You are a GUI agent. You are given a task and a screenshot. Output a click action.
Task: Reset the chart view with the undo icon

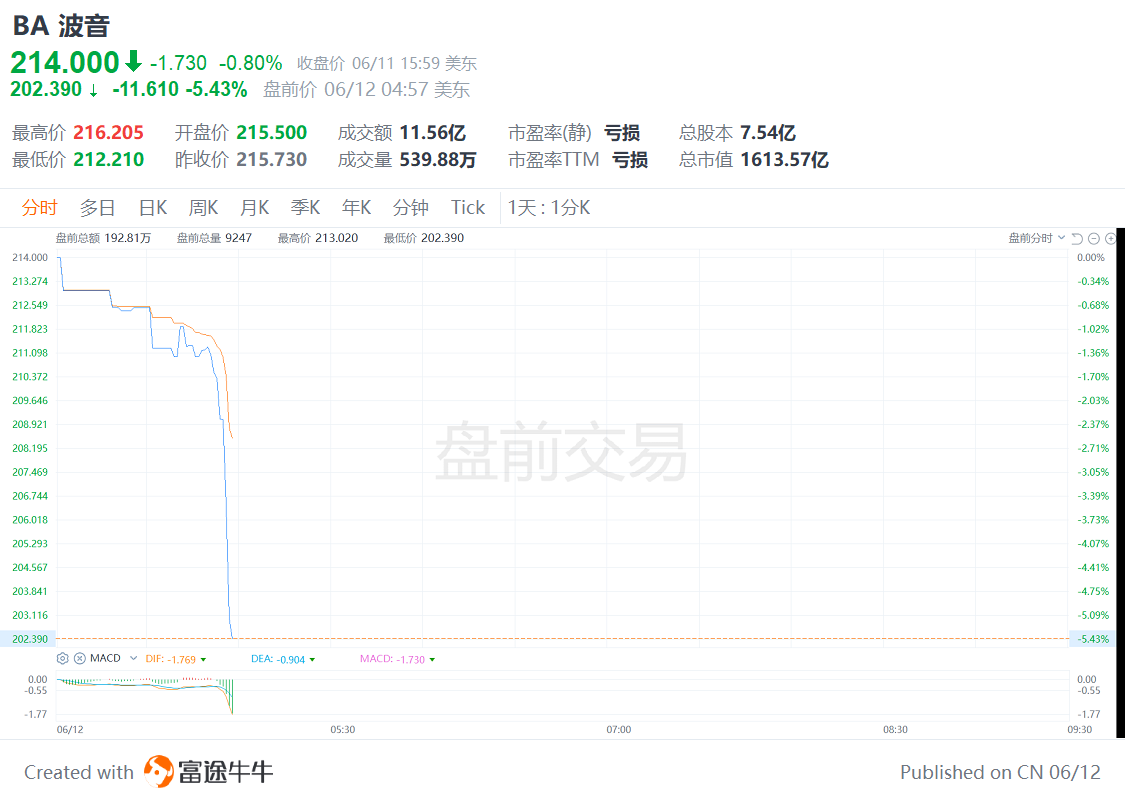pyautogui.click(x=1077, y=239)
